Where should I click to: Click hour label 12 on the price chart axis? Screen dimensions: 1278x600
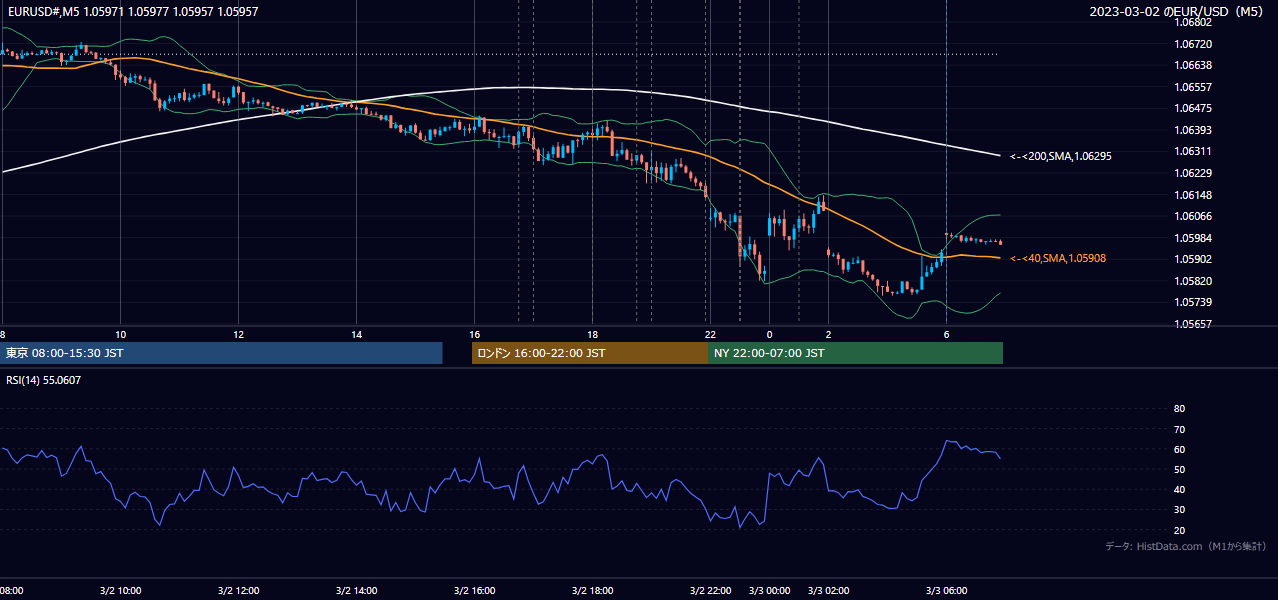coord(238,334)
